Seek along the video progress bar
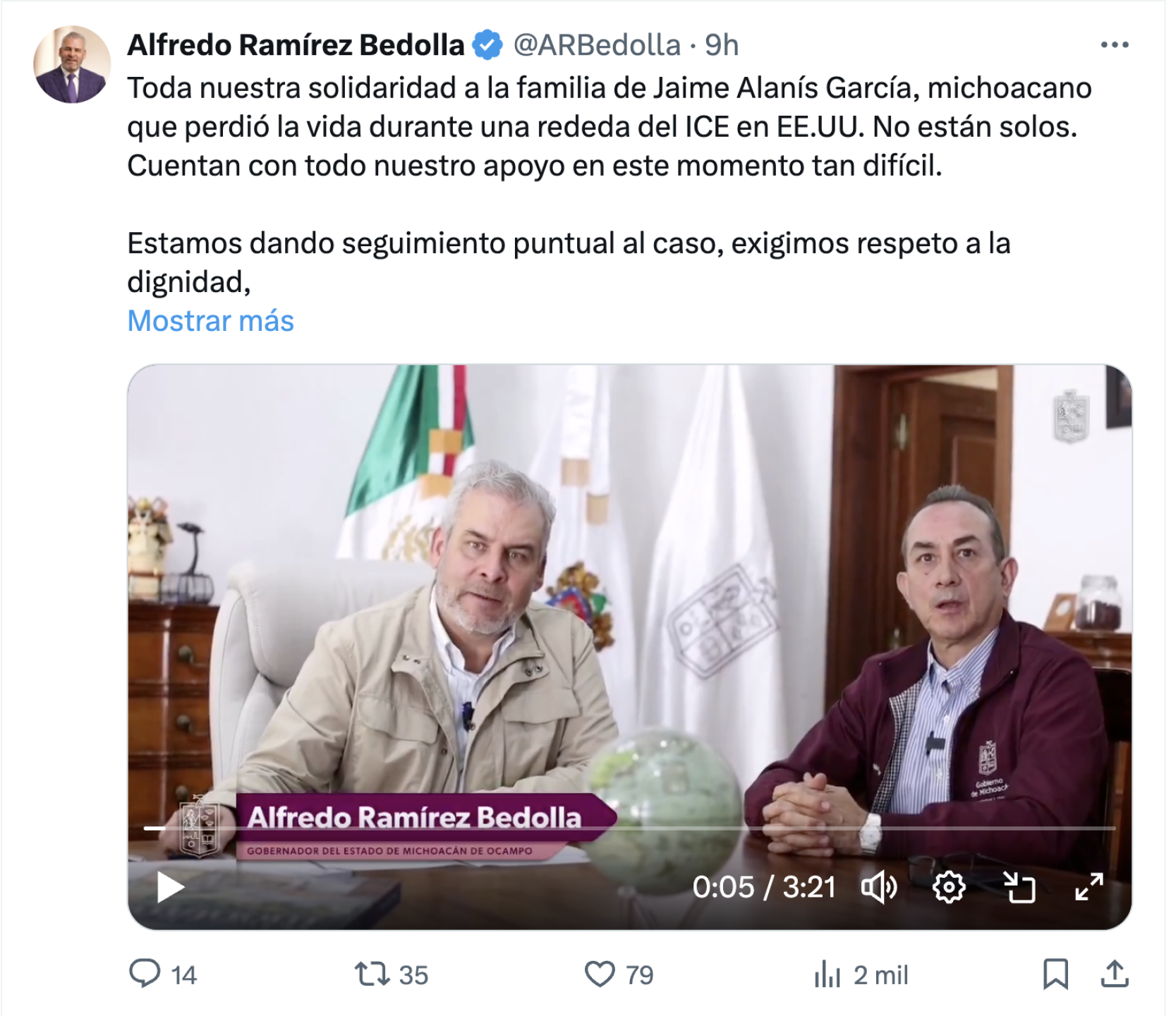The height and width of the screenshot is (1016, 1176). (629, 828)
